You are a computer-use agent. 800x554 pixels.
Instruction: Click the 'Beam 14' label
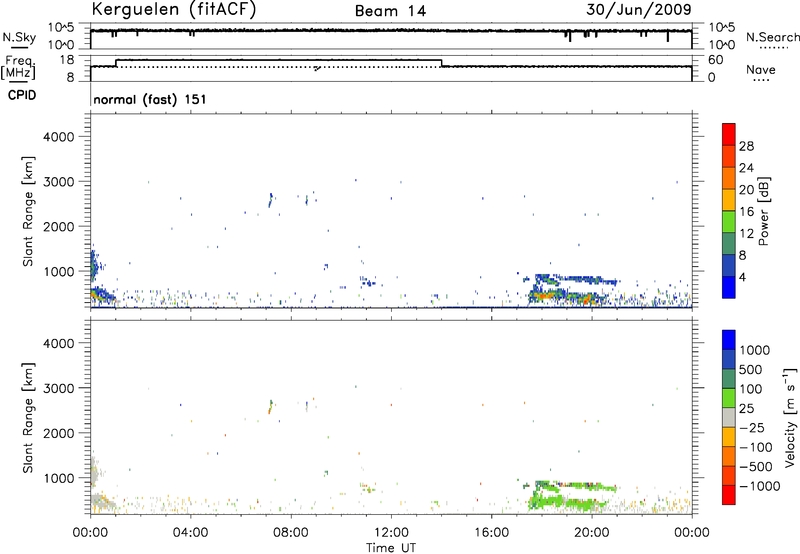[x=390, y=11]
